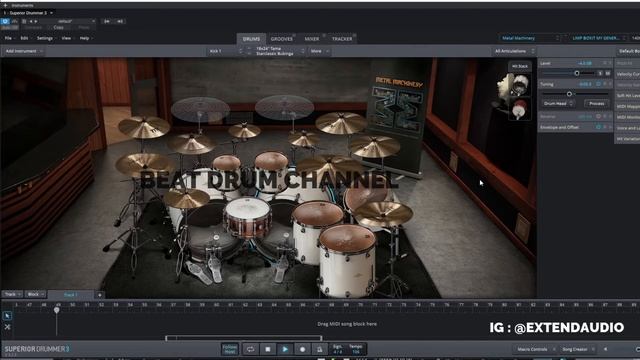Open the Block dropdown menu
This screenshot has width=640, height=360.
(x=36, y=294)
